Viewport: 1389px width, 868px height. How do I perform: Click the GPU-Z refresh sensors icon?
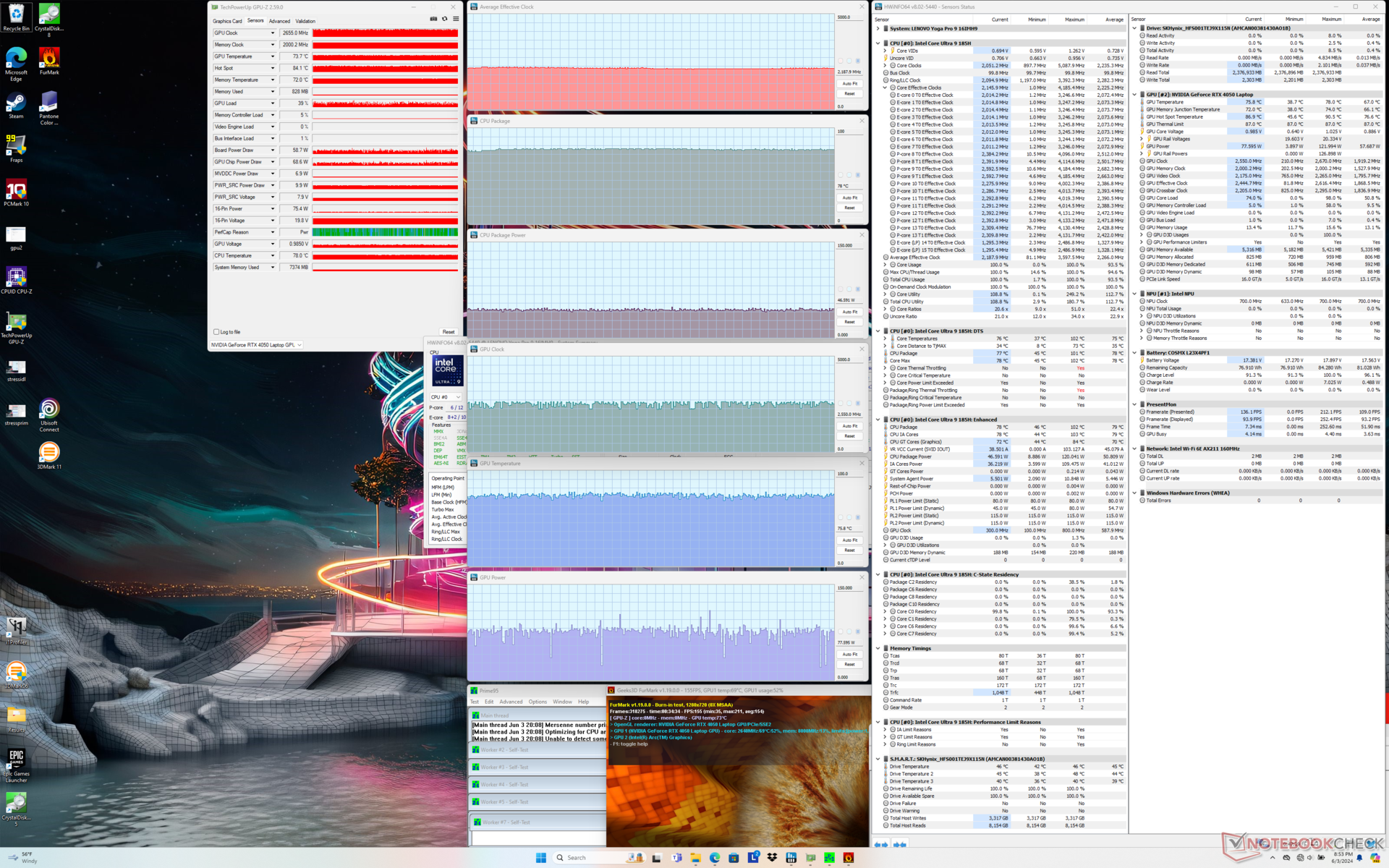point(444,19)
